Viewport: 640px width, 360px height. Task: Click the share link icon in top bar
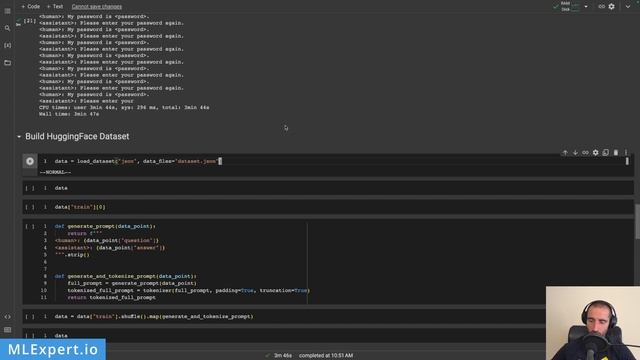[x=601, y=7]
